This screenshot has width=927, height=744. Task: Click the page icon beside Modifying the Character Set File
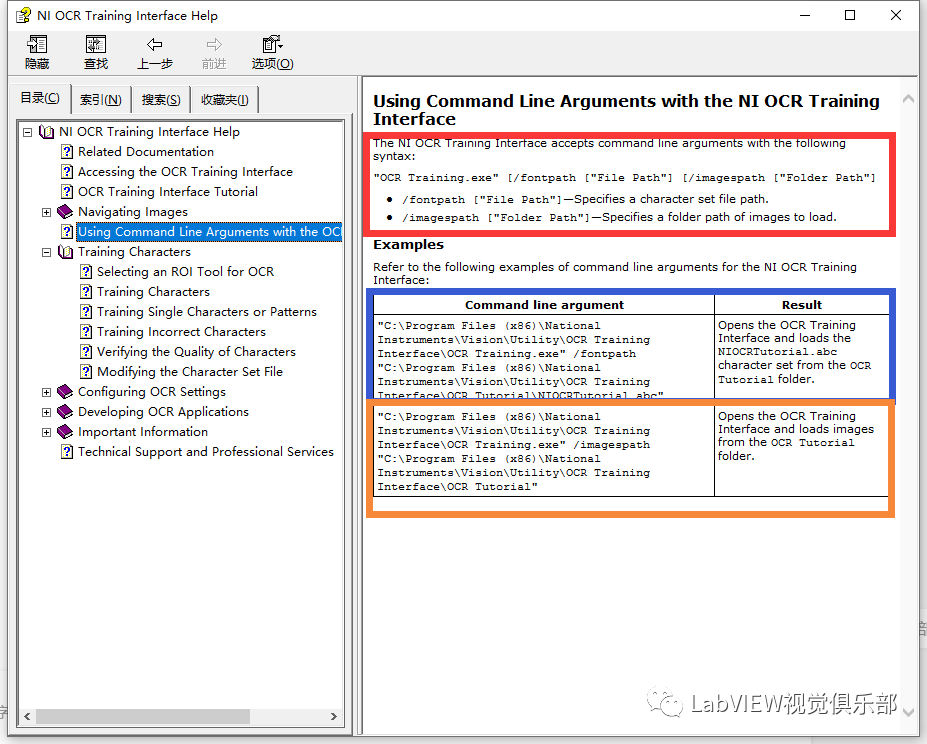coord(86,371)
